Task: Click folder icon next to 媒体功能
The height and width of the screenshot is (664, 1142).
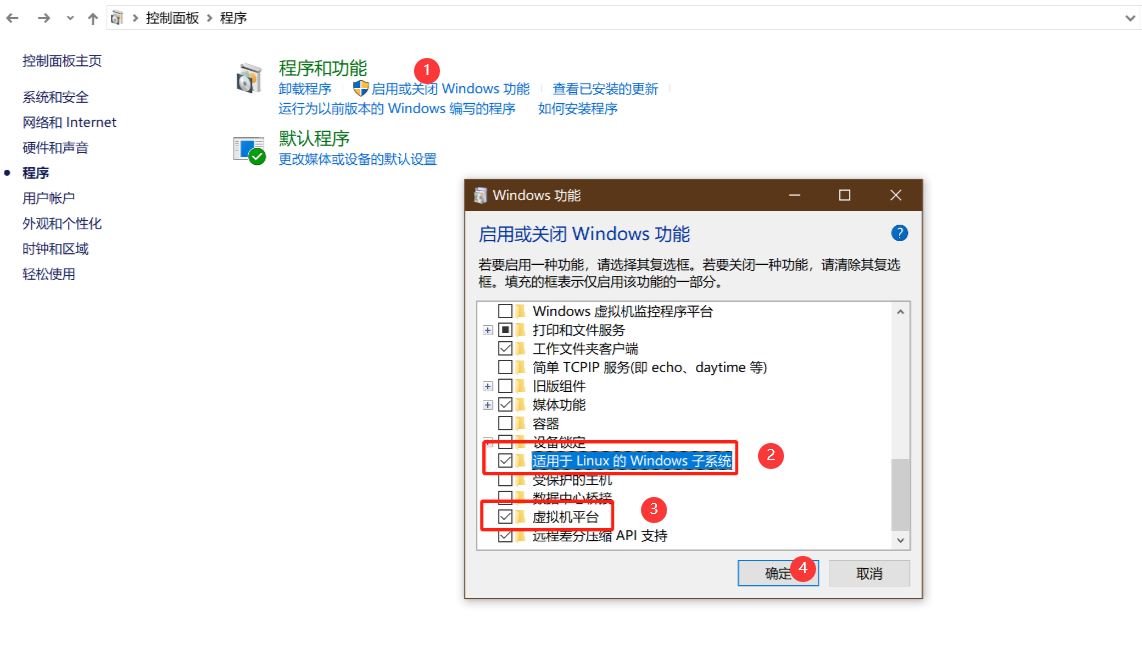Action: point(521,405)
